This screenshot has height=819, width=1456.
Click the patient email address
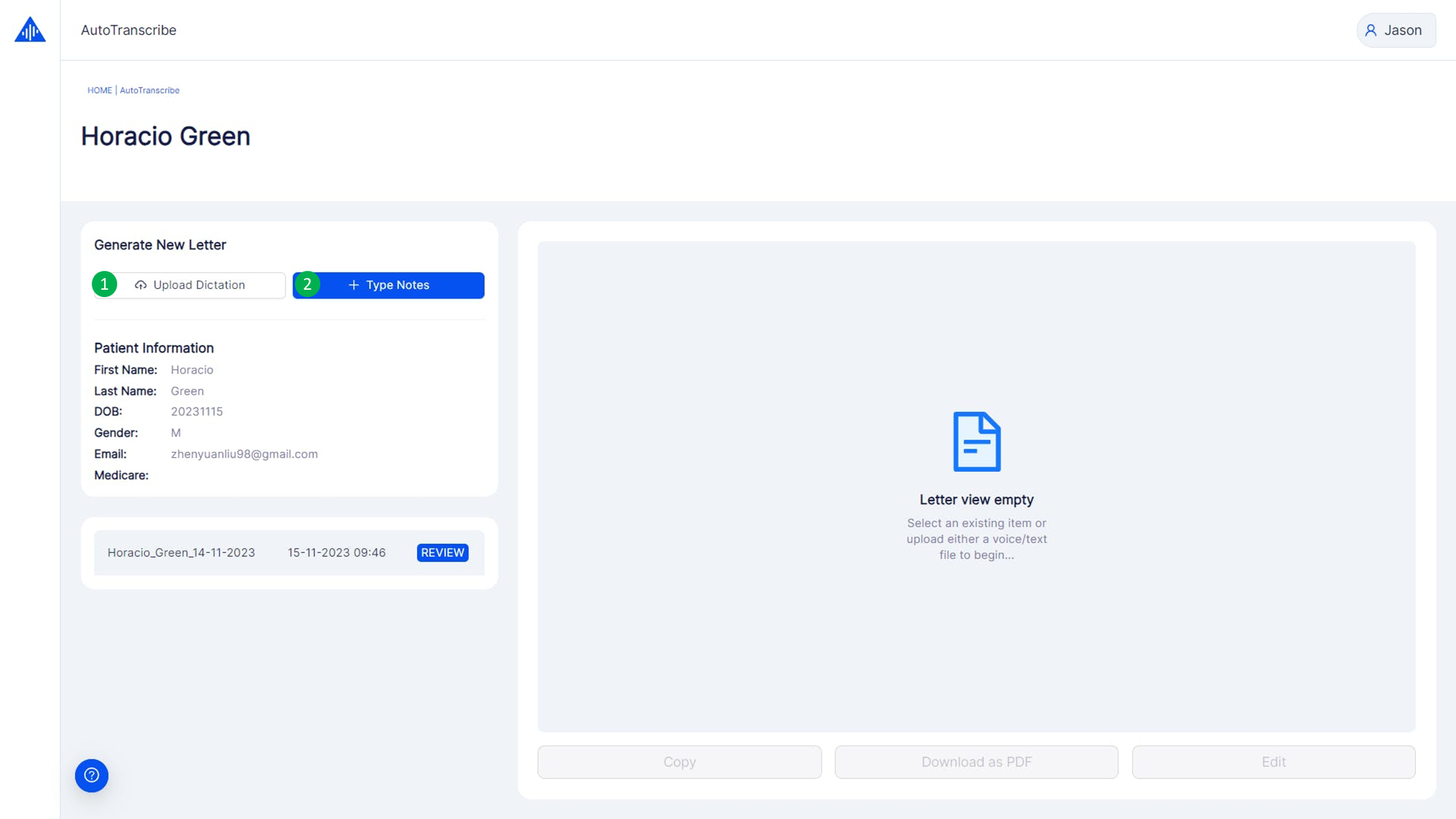(x=244, y=454)
